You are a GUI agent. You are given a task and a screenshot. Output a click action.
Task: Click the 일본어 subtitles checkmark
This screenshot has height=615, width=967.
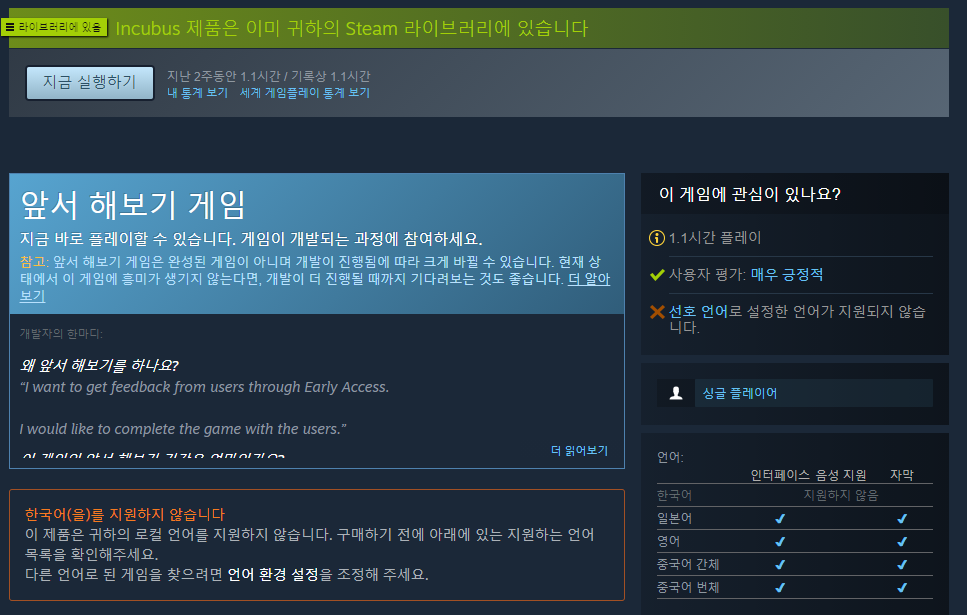(x=902, y=519)
